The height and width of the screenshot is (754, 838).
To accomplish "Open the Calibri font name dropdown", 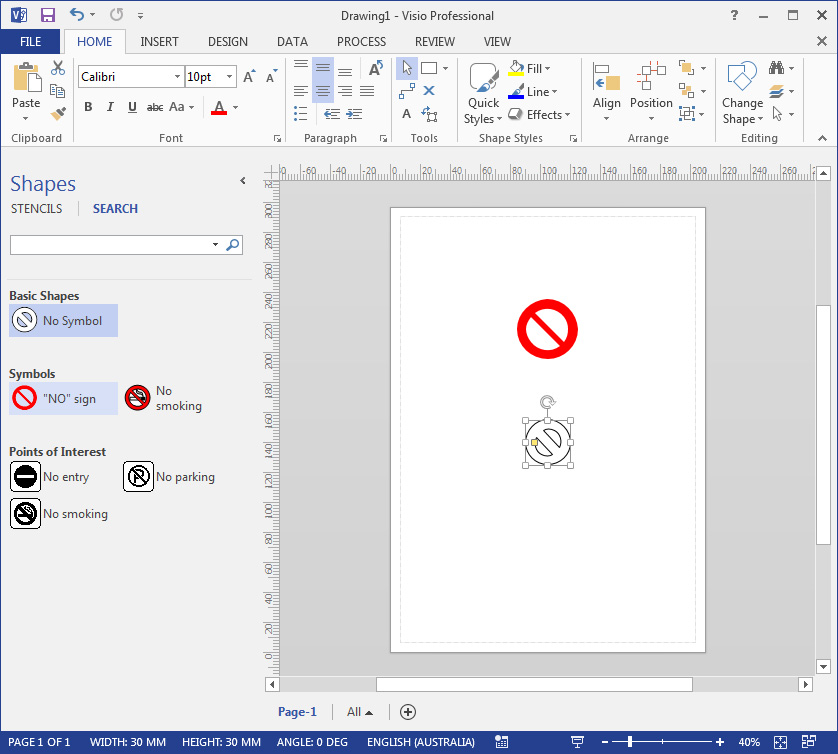I will click(177, 77).
